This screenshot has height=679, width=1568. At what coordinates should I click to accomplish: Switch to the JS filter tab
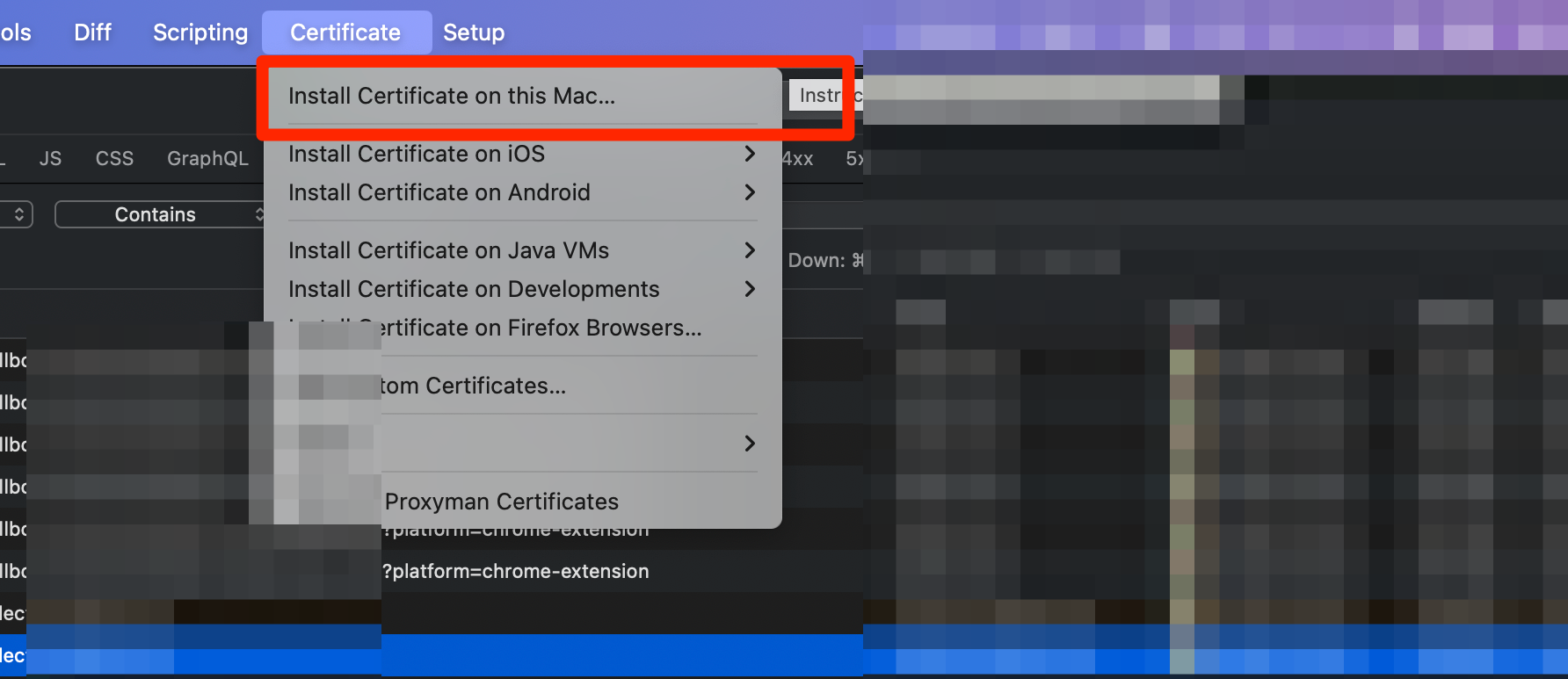click(x=50, y=158)
